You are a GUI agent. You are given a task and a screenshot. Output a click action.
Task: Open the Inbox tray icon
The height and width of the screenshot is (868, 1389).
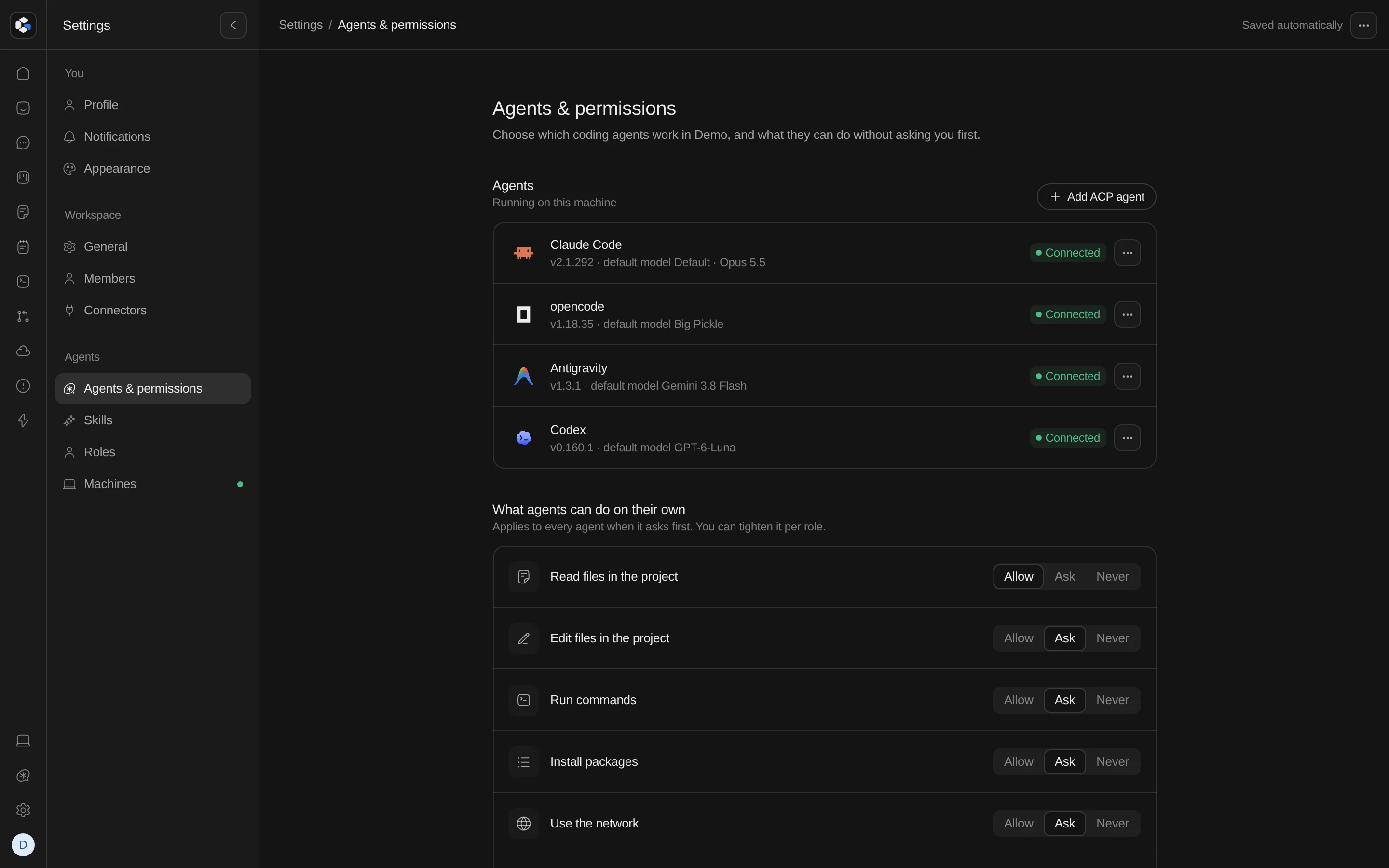[23, 108]
